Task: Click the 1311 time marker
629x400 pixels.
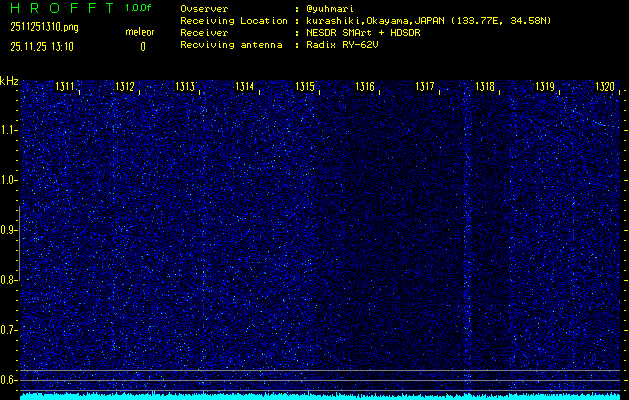Action: pos(65,86)
